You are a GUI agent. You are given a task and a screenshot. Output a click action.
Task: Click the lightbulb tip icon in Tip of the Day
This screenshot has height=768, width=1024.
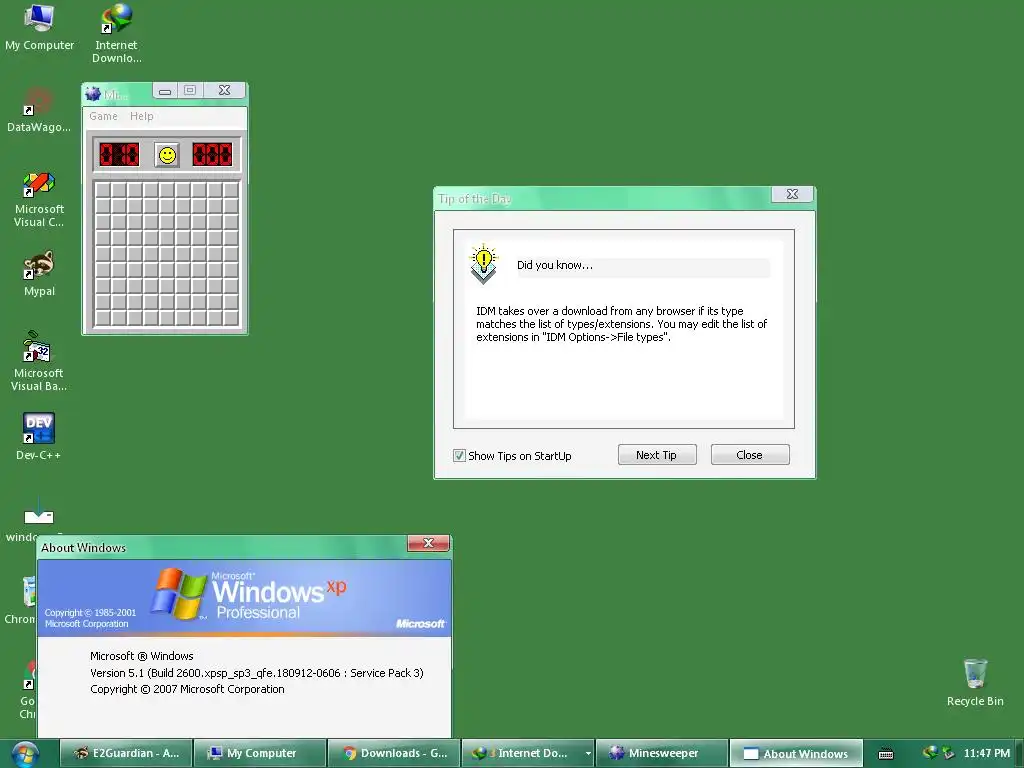pyautogui.click(x=483, y=264)
